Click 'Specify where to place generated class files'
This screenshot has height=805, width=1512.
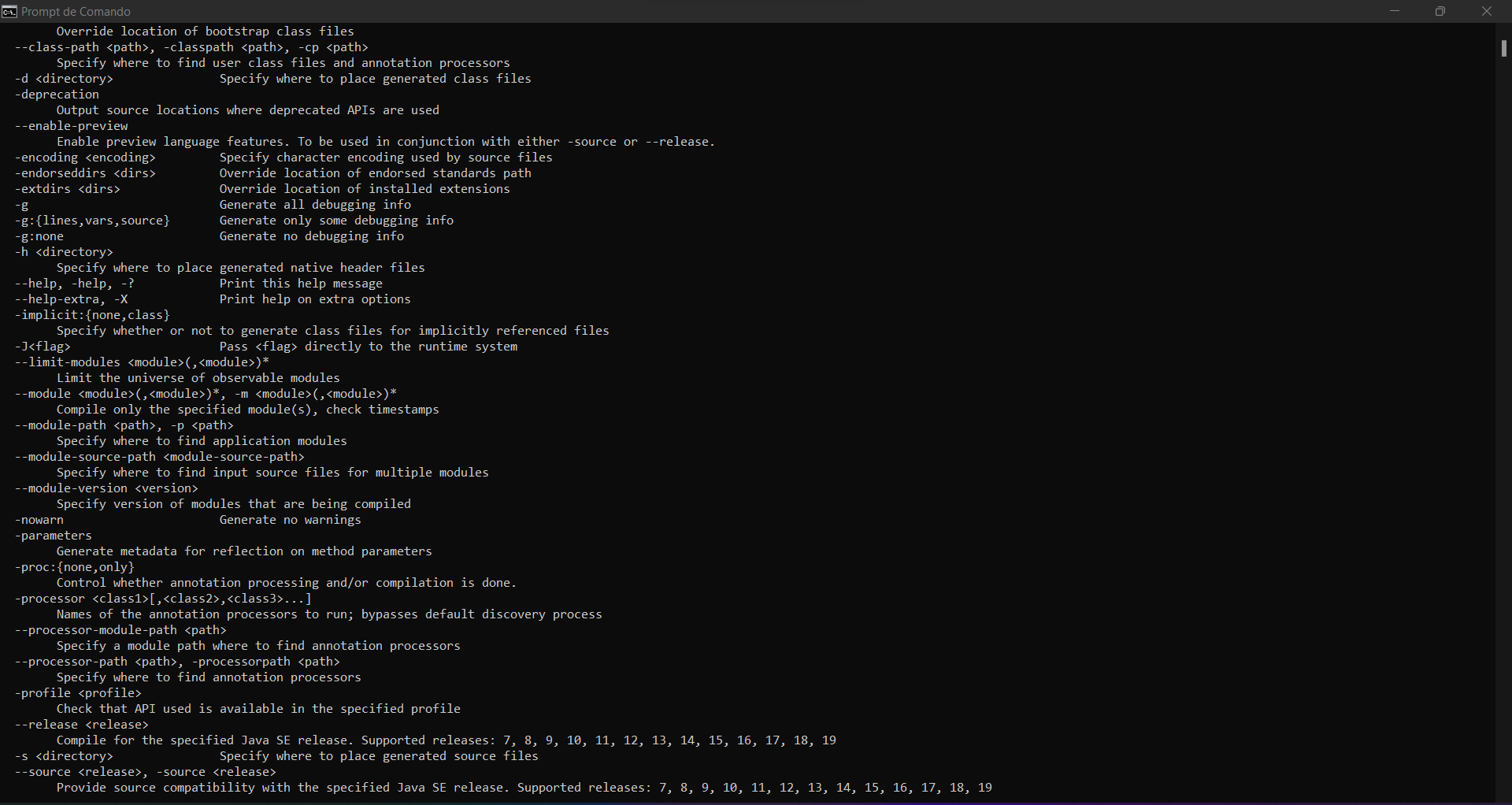(x=376, y=79)
